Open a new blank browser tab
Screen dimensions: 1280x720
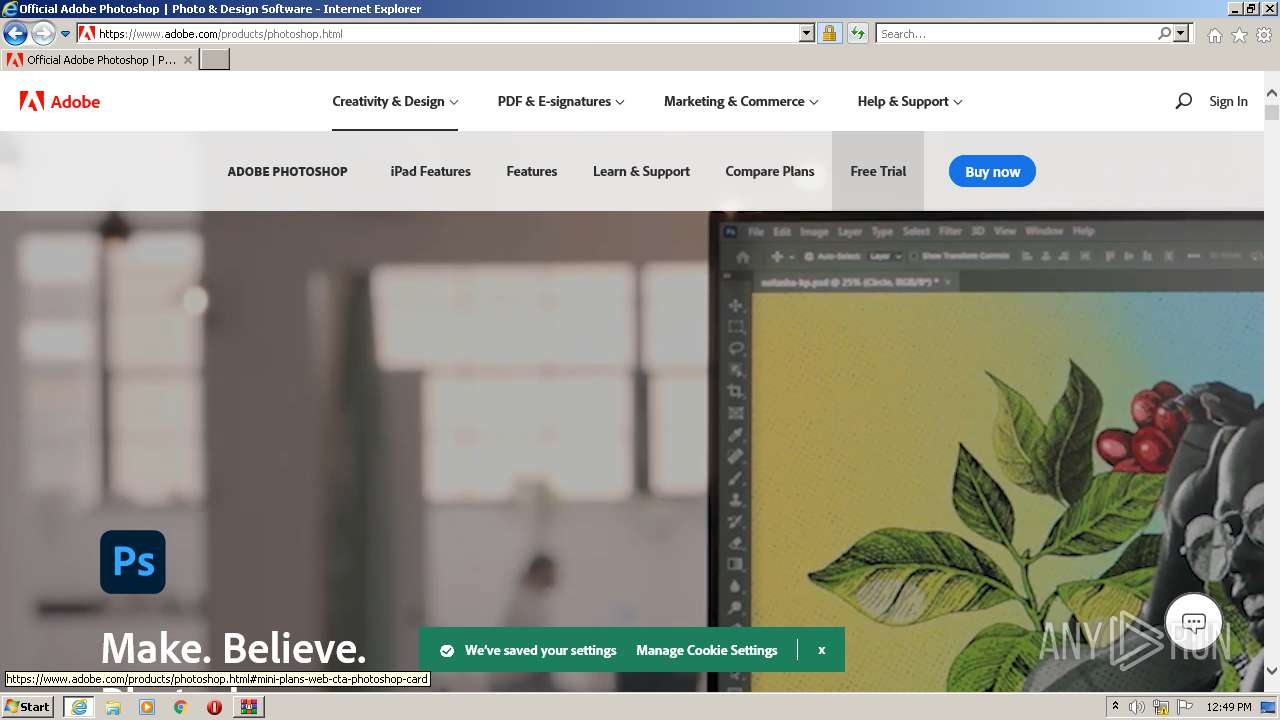tap(215, 59)
